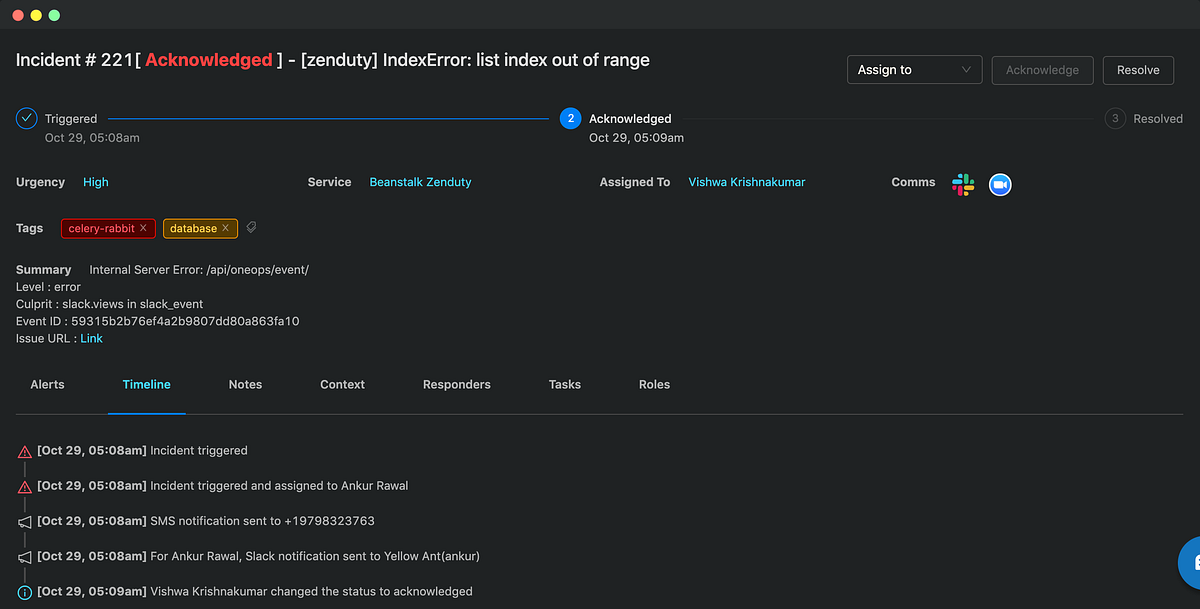
Task: Switch to the Alerts tab
Action: click(47, 384)
